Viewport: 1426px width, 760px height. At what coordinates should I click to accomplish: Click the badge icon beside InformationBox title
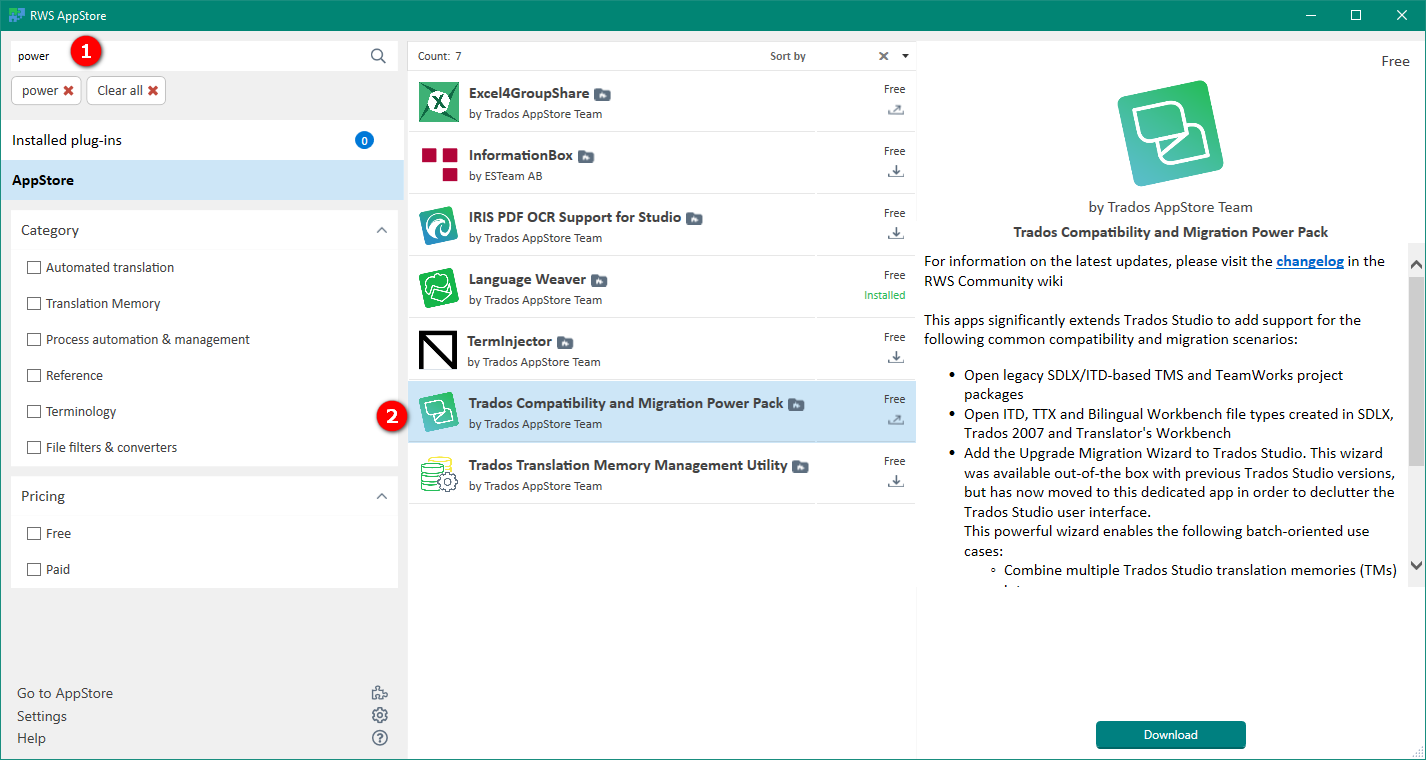586,157
